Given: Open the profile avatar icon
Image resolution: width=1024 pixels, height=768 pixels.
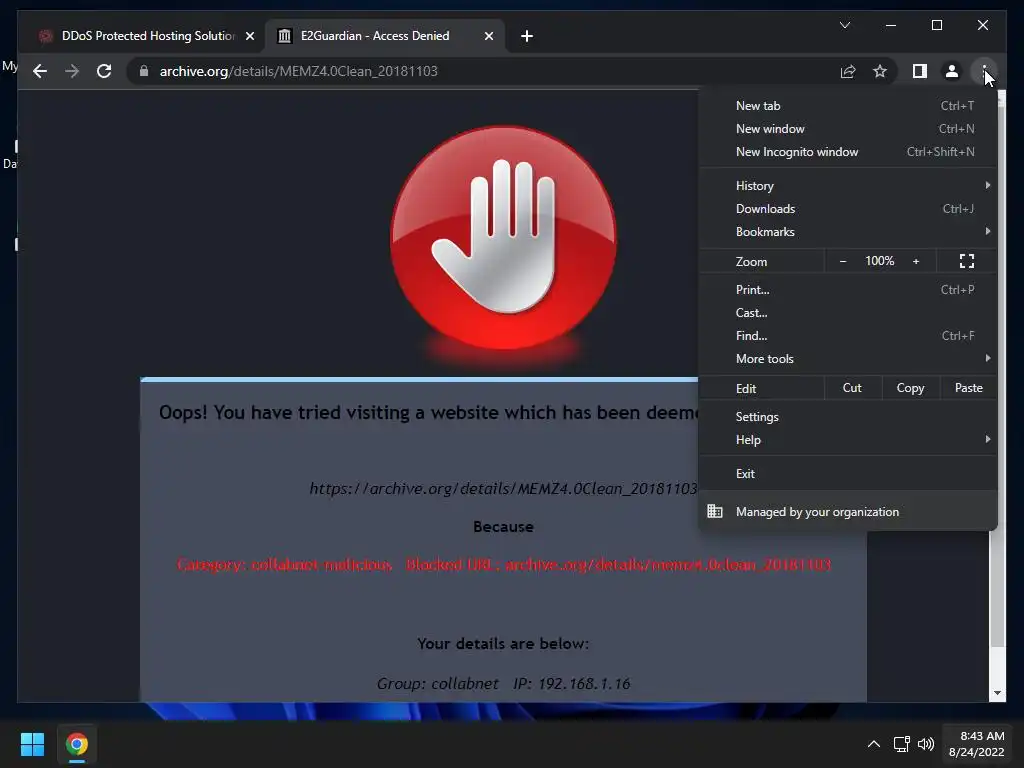Looking at the screenshot, I should 952,71.
